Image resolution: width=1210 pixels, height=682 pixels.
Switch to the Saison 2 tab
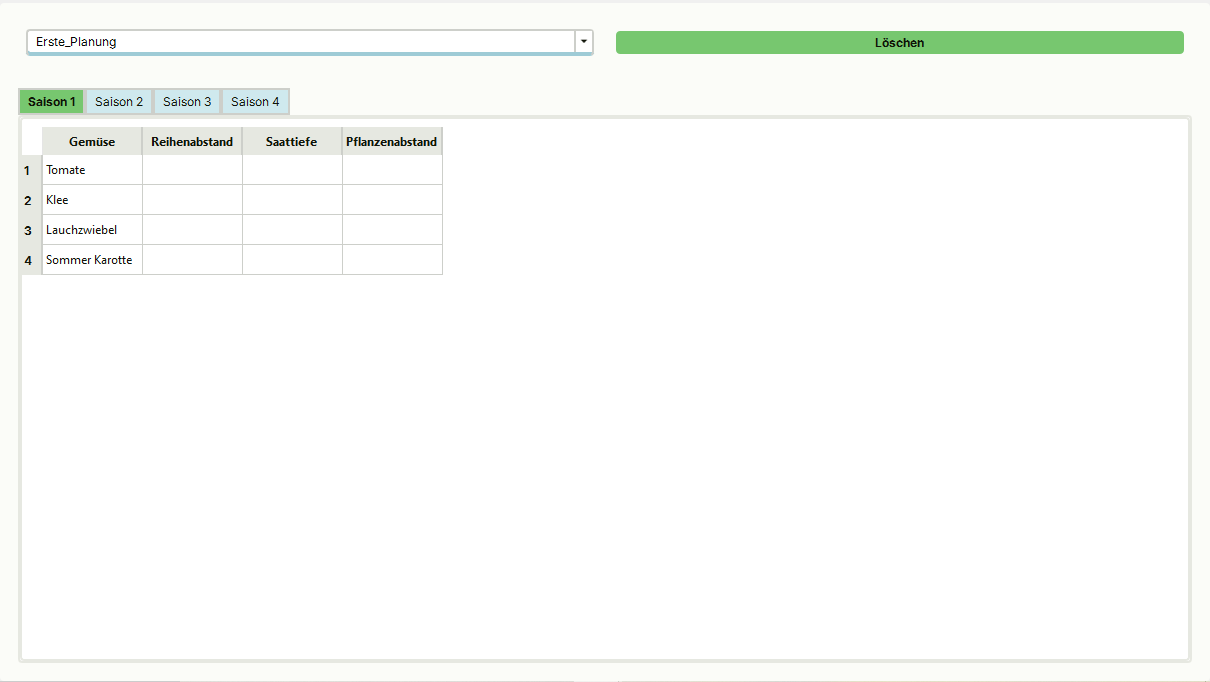[x=119, y=102]
